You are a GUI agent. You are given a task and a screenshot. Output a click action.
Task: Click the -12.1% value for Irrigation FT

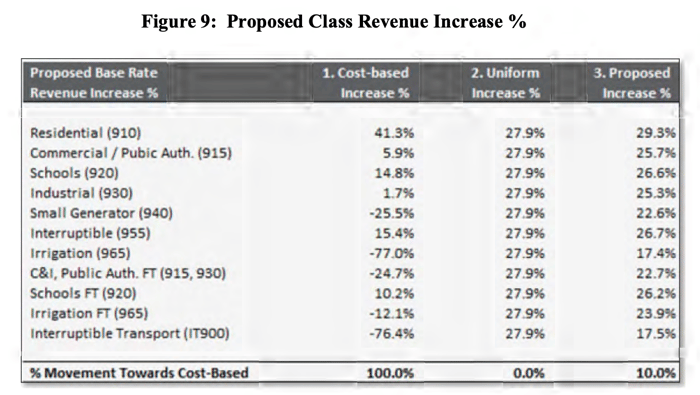pyautogui.click(x=392, y=314)
